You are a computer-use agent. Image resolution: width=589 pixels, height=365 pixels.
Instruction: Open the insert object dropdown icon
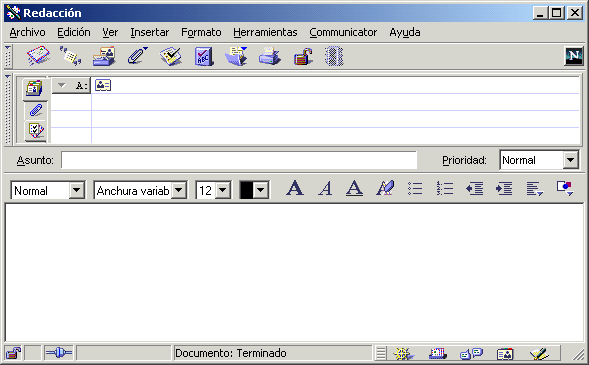[x=565, y=188]
